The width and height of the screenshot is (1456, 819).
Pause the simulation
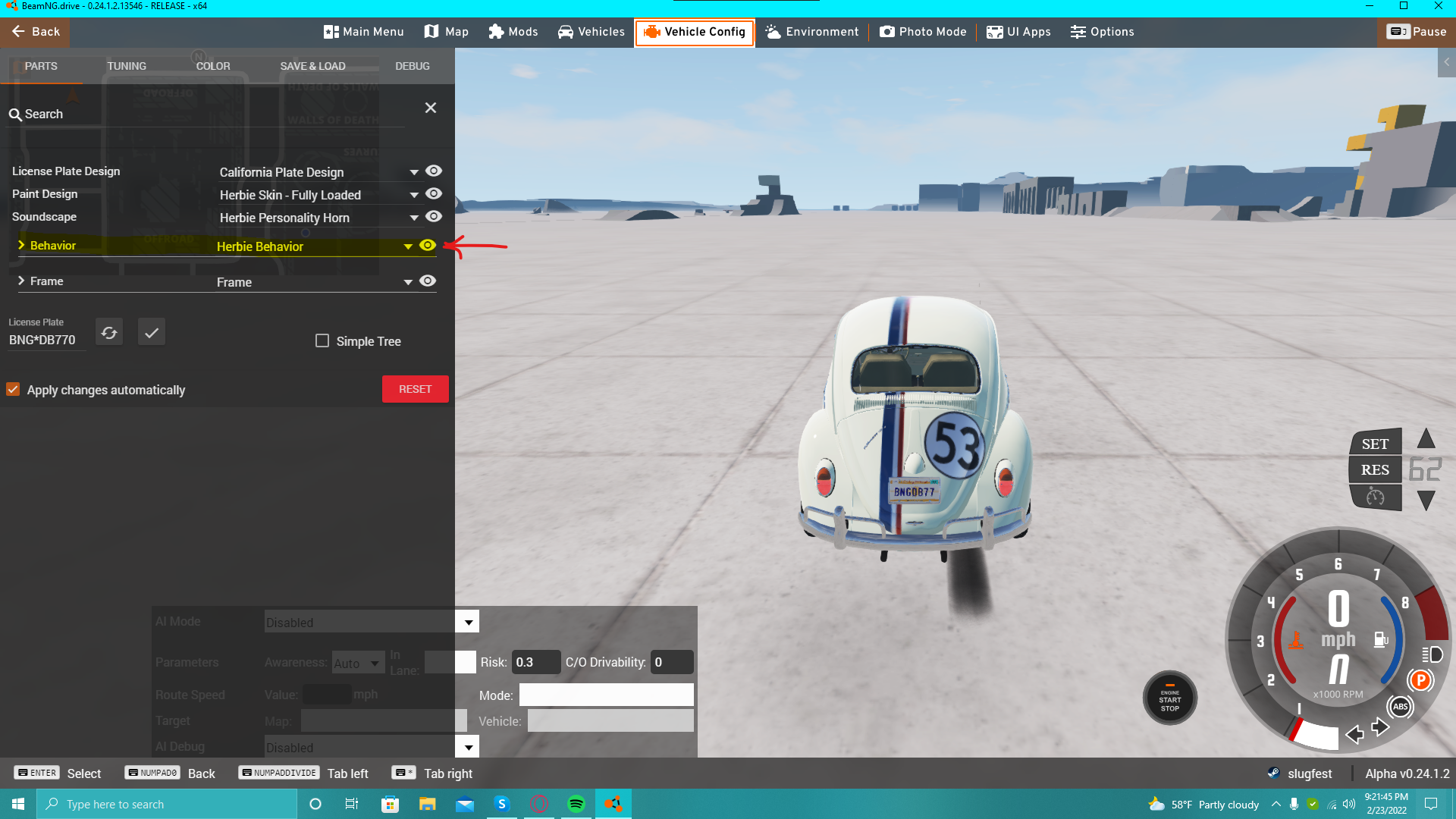point(1417,32)
